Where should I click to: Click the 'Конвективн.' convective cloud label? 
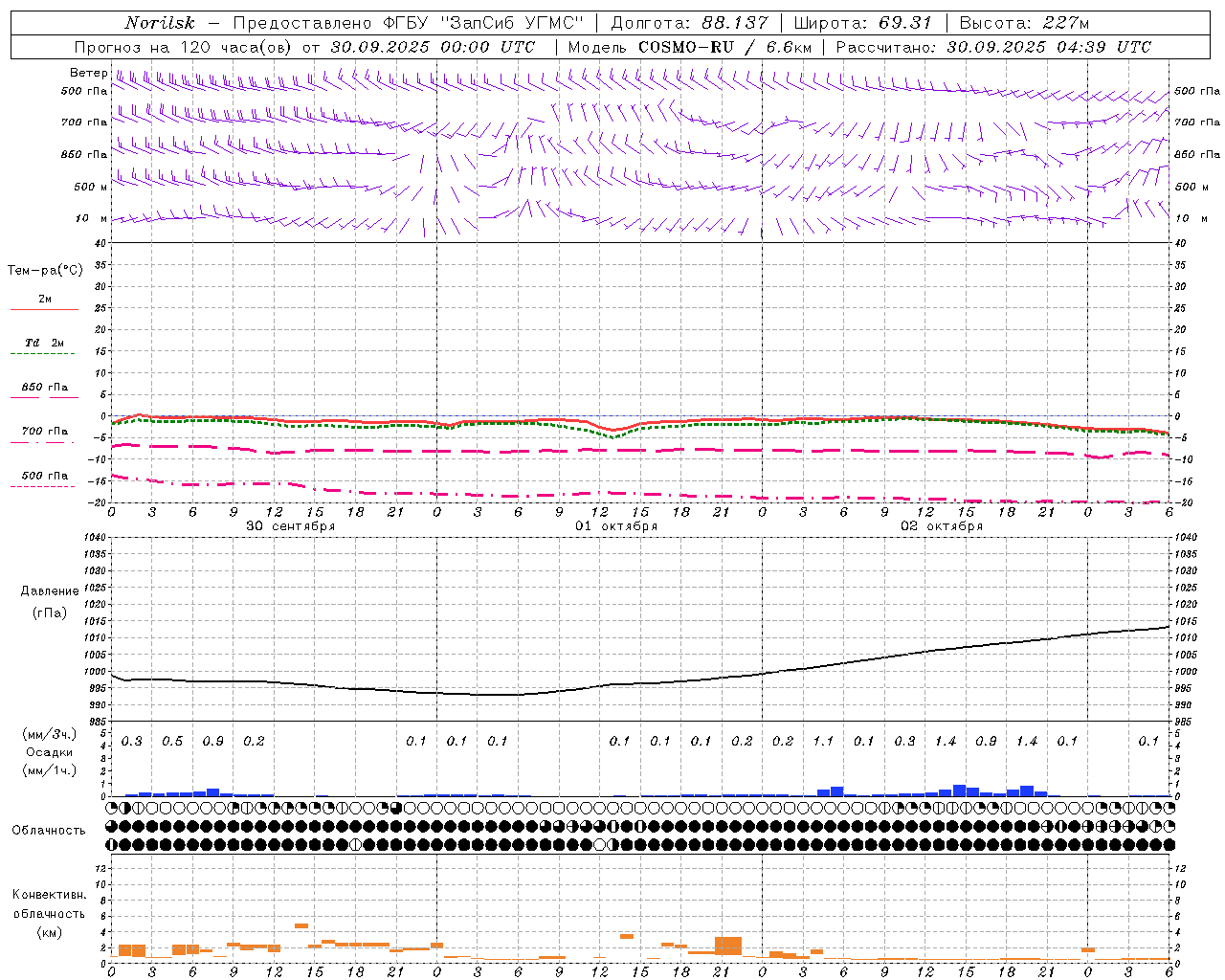pos(49,895)
